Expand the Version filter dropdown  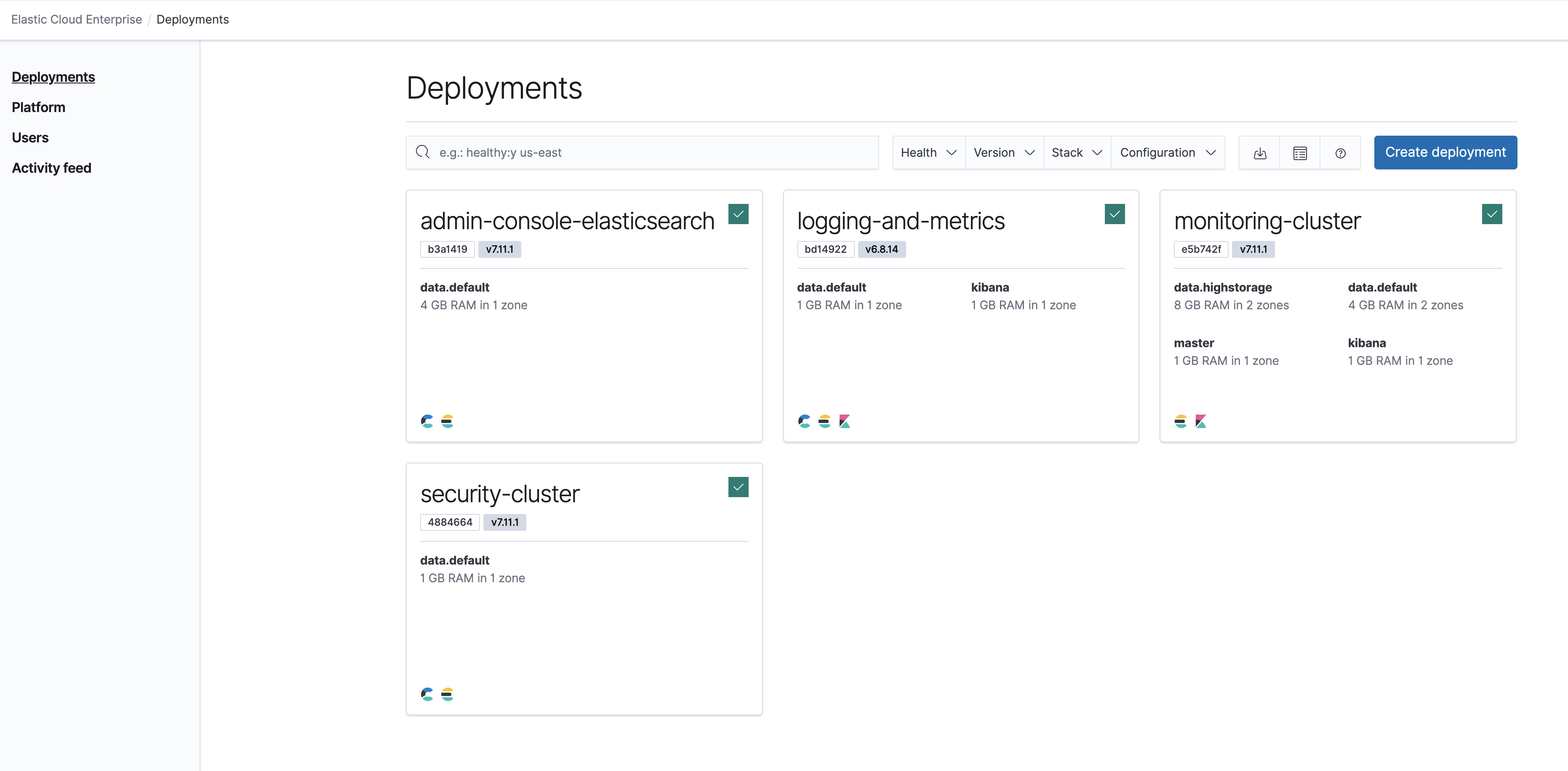(1004, 153)
